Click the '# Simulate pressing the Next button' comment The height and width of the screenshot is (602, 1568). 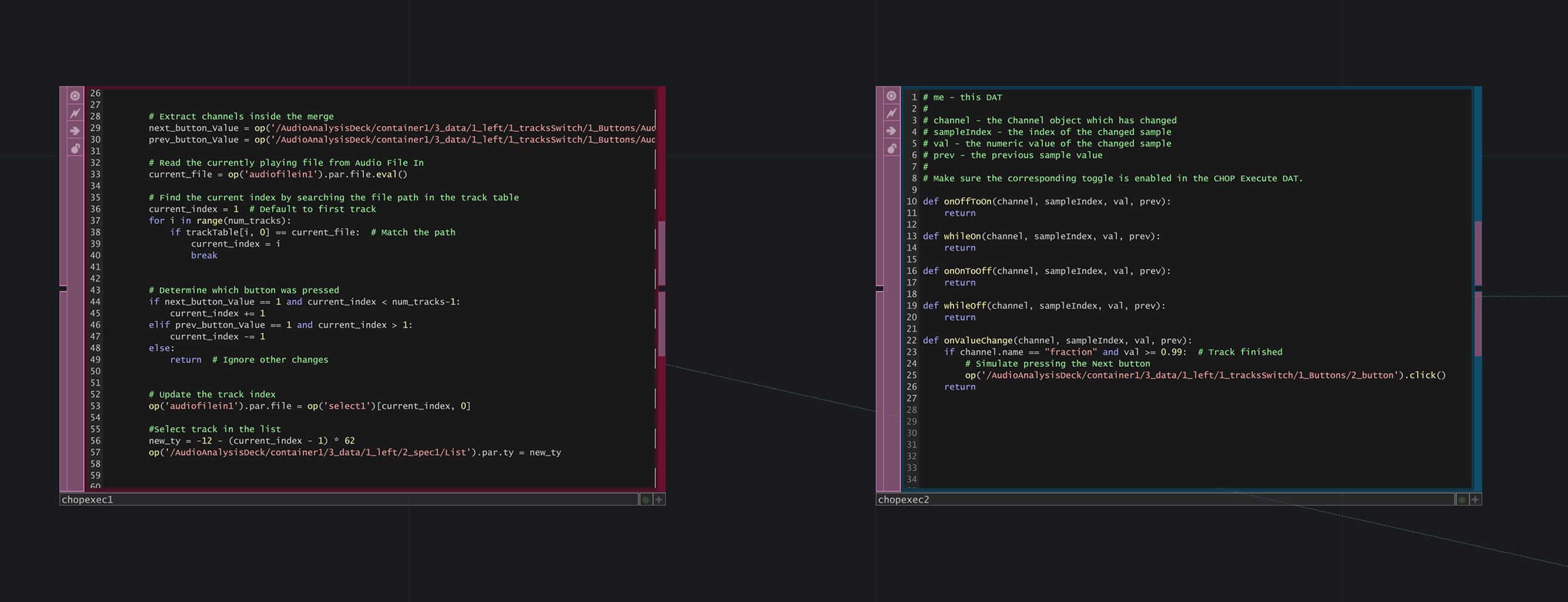point(1057,364)
